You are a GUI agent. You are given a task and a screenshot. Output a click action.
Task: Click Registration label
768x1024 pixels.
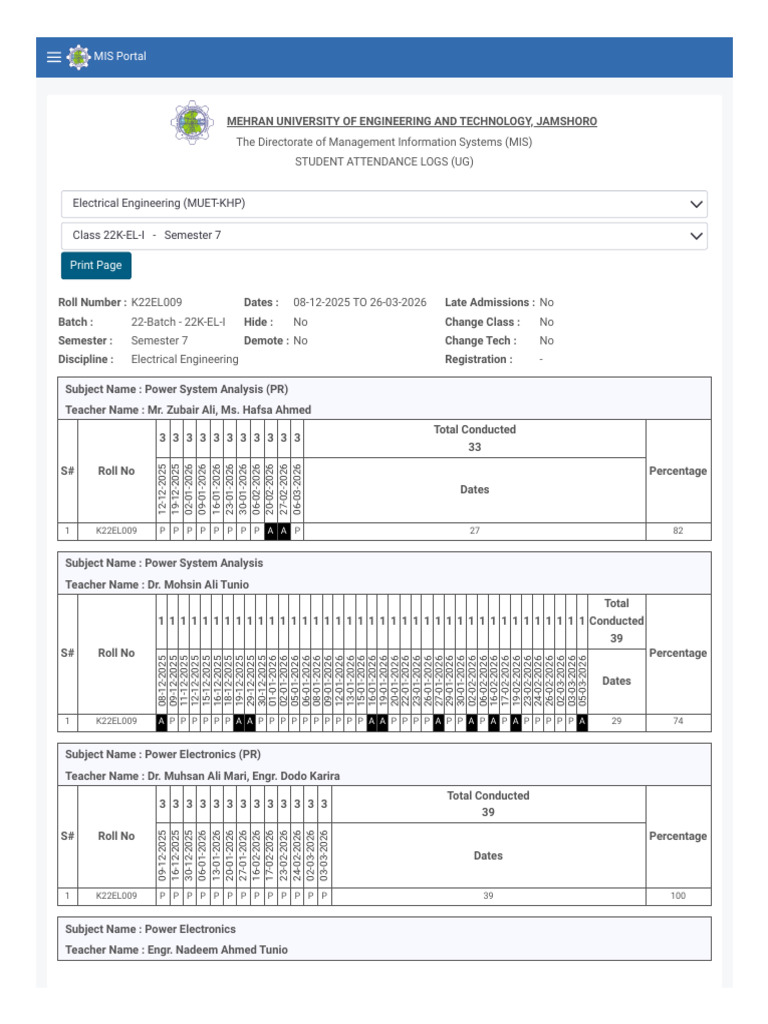[x=479, y=359]
